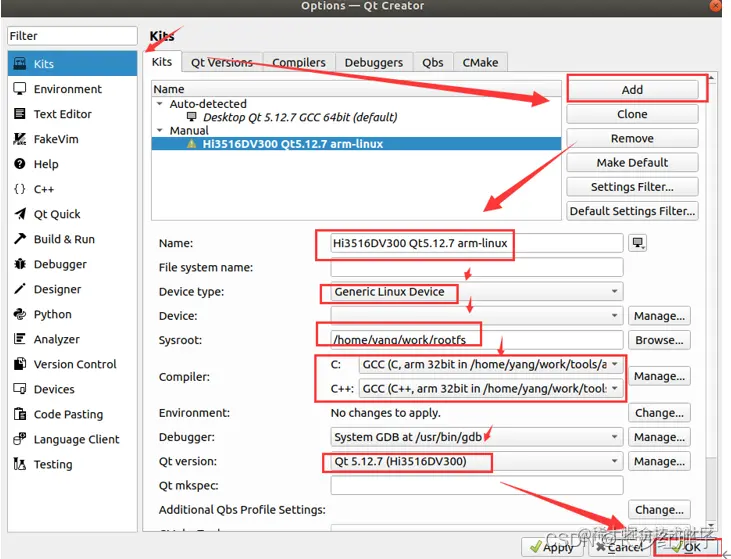This screenshot has width=731, height=559.
Task: Open the empty Device dropdown
Action: 476,316
